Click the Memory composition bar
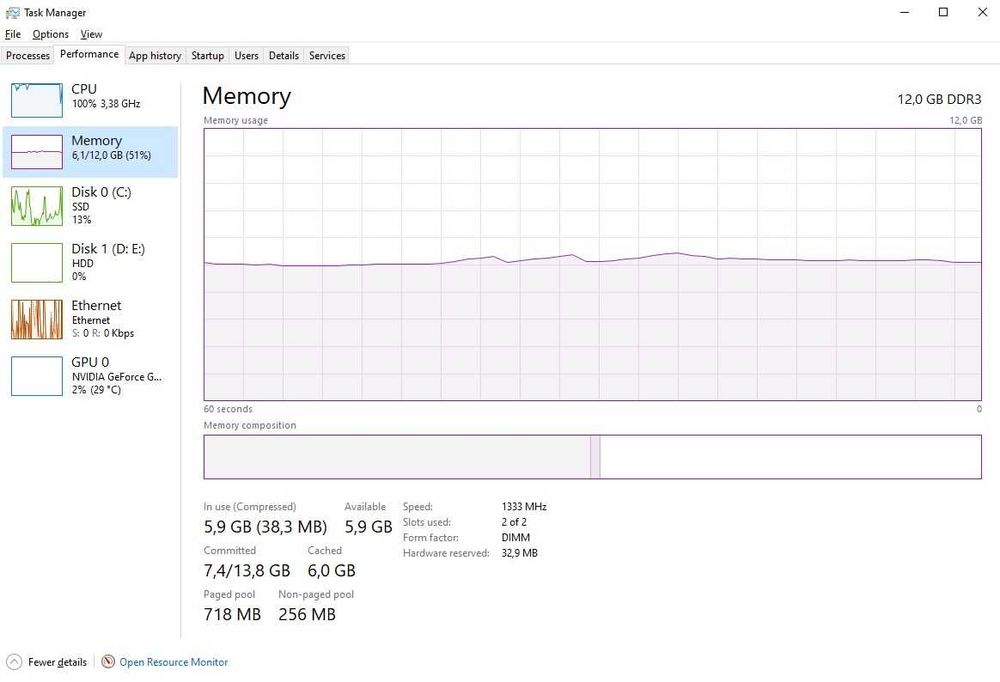Screen dimensions: 1000x682 click(592, 457)
